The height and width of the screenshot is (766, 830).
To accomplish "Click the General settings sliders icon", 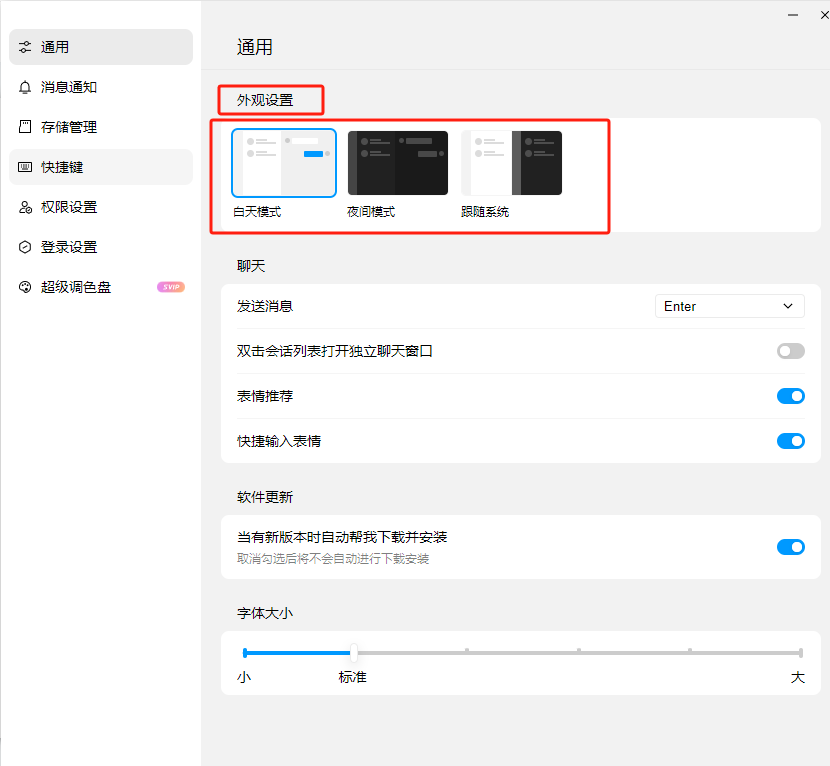I will pos(26,47).
